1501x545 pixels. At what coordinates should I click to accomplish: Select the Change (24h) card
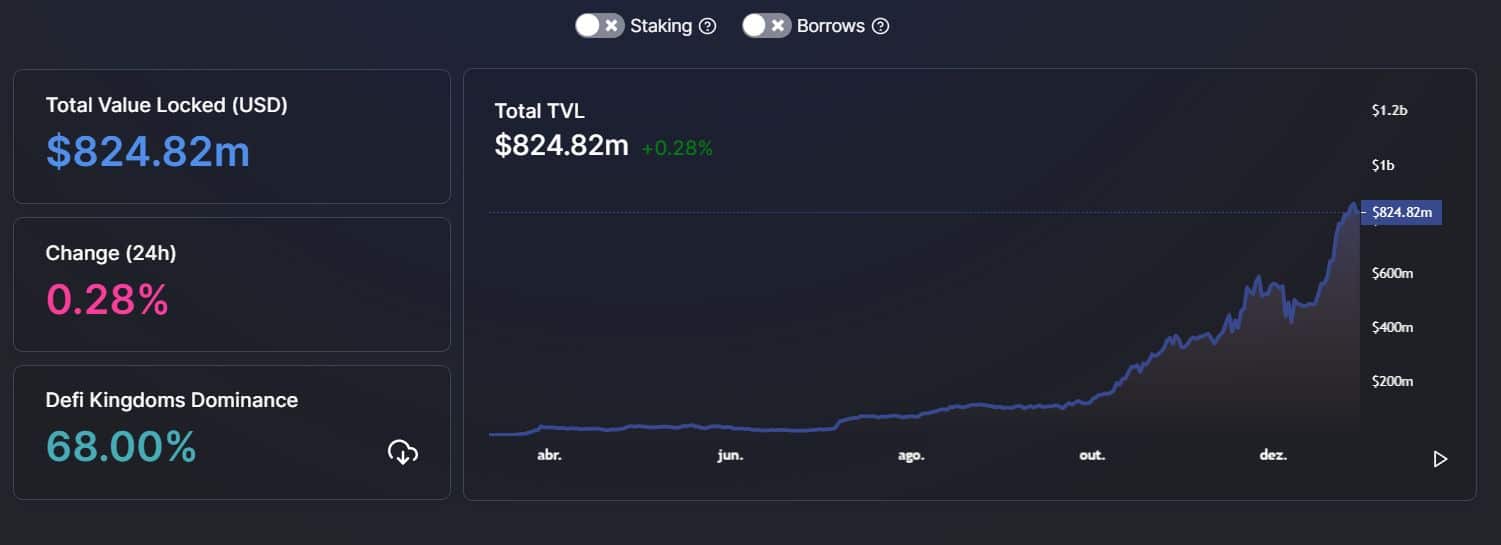pos(232,284)
